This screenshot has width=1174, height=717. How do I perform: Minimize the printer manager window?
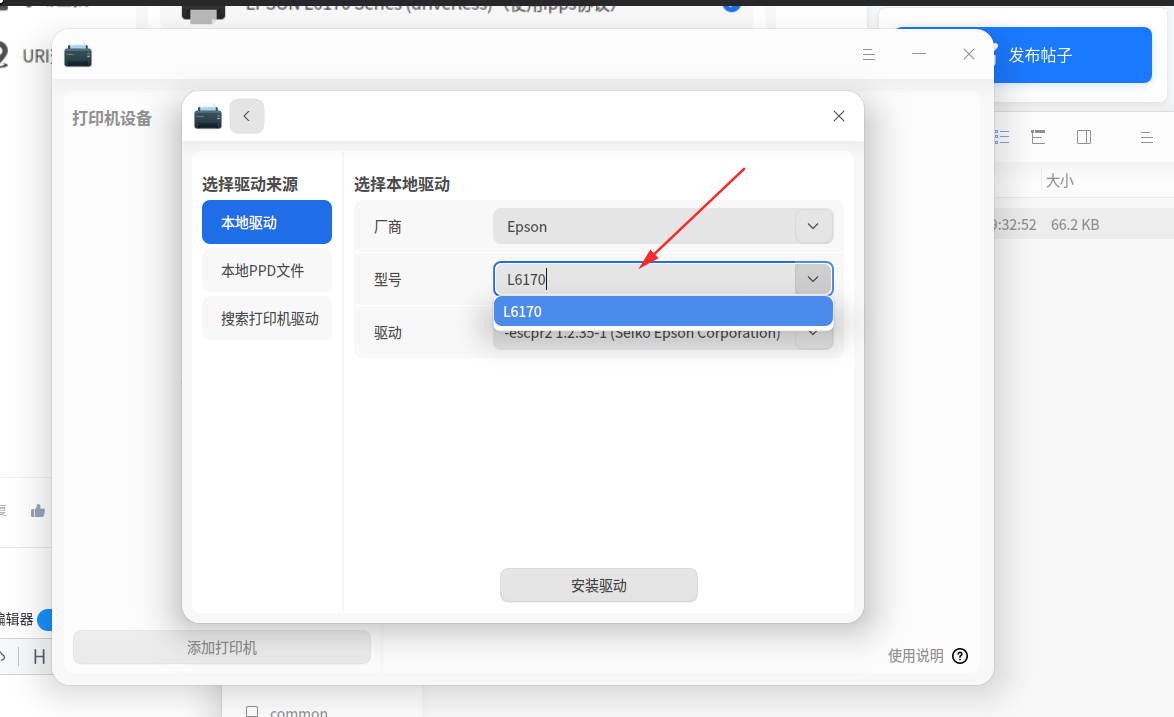(919, 54)
